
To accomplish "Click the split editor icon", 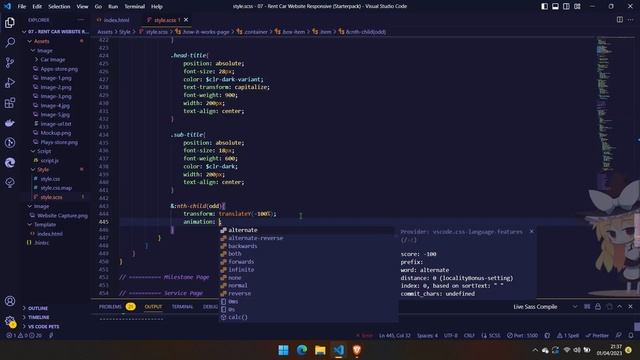I will (620, 20).
